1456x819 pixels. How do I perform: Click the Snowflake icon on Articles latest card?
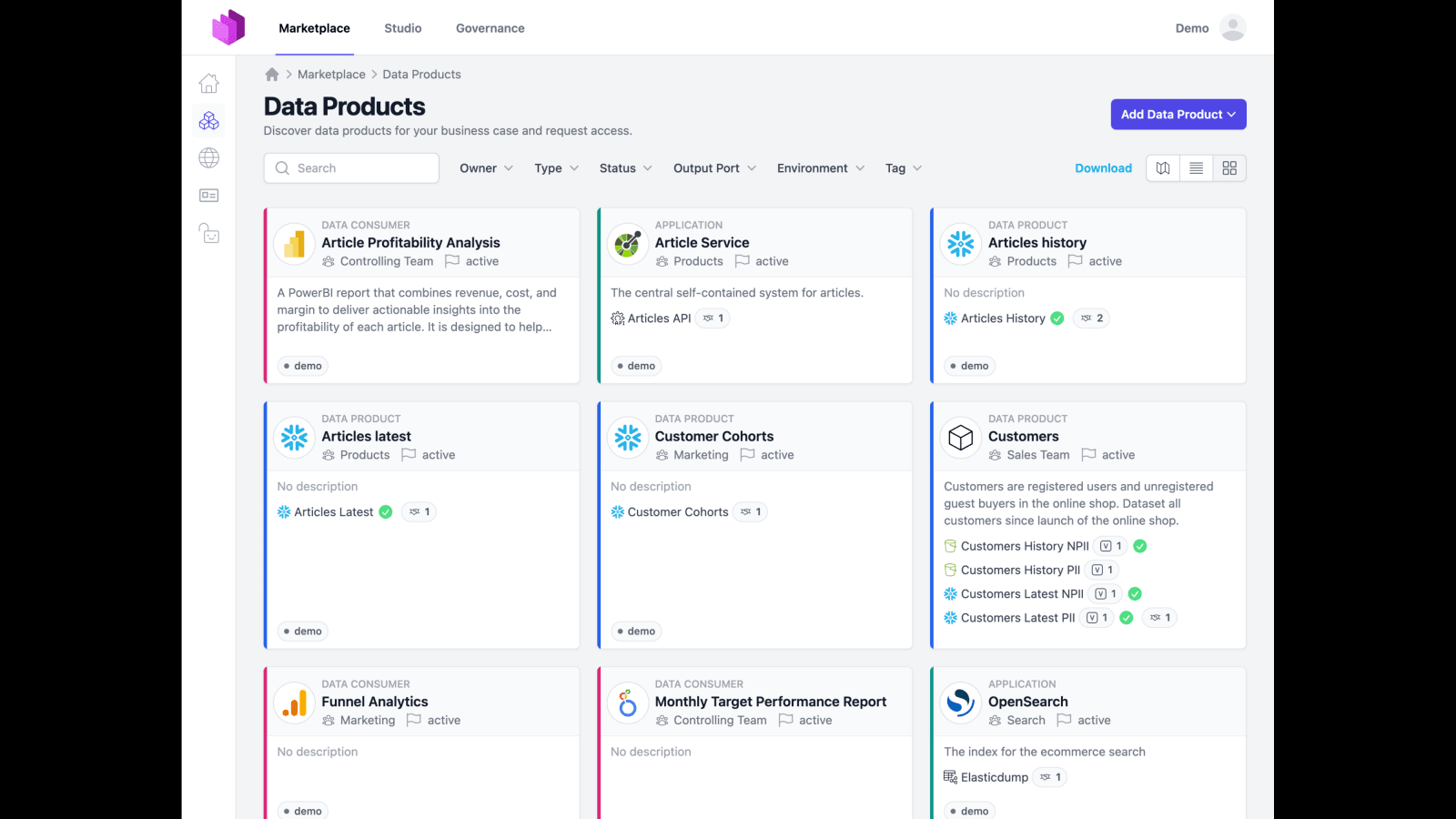tap(295, 437)
